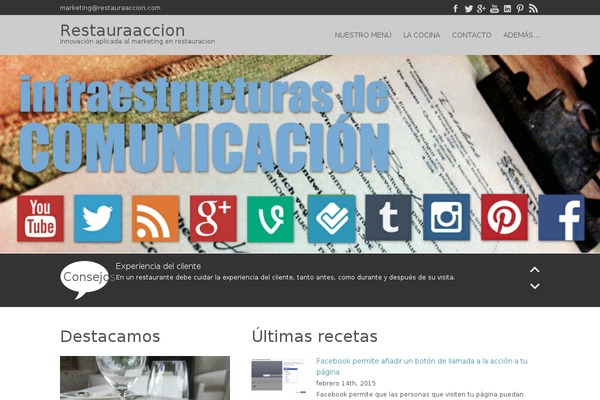Open the Twitter icon in the top bar
600x400 pixels.
tap(468, 8)
